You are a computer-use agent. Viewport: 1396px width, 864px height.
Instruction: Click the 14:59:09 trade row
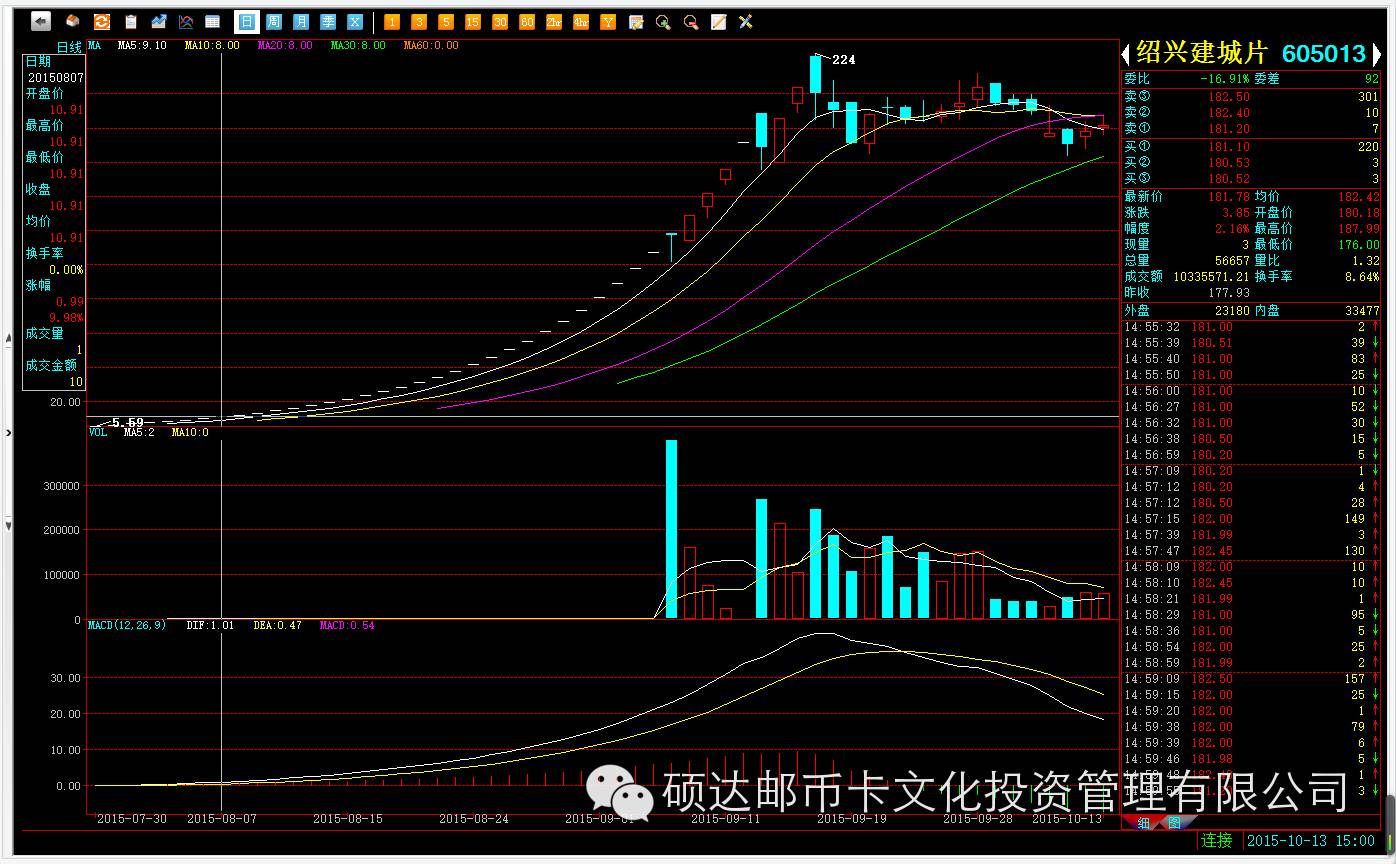pyautogui.click(x=1253, y=679)
